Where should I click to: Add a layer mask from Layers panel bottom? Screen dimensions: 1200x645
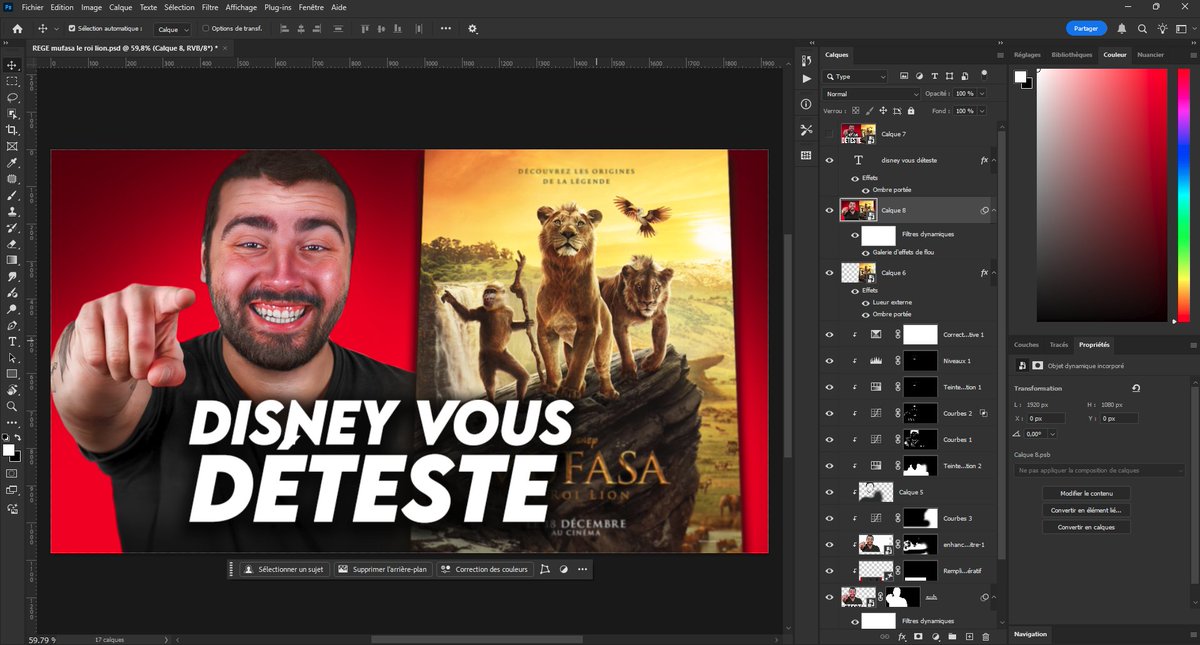pyautogui.click(x=918, y=636)
